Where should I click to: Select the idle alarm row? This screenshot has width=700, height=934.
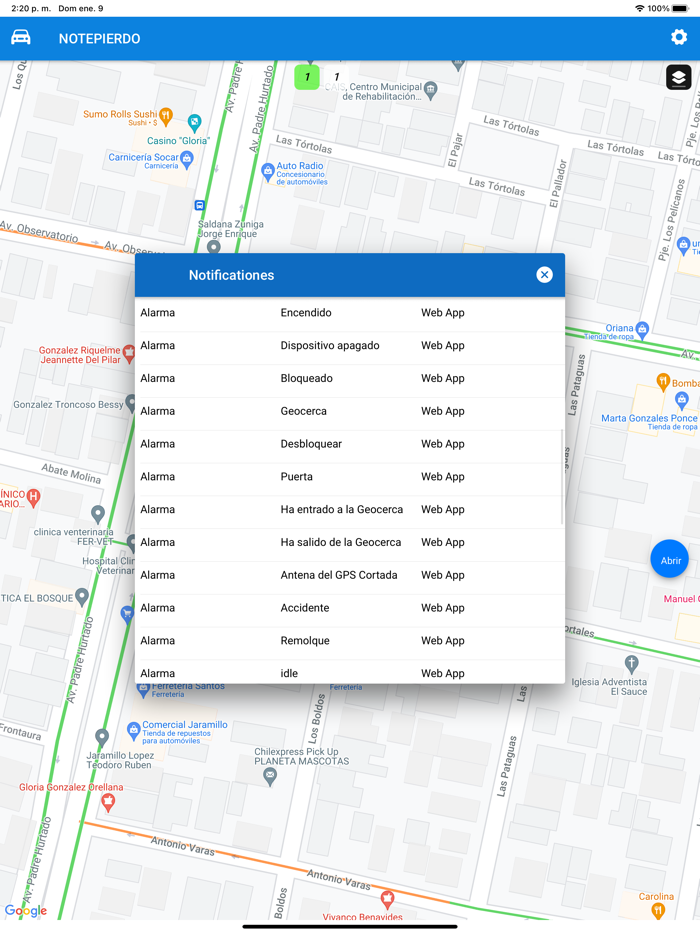pos(350,672)
